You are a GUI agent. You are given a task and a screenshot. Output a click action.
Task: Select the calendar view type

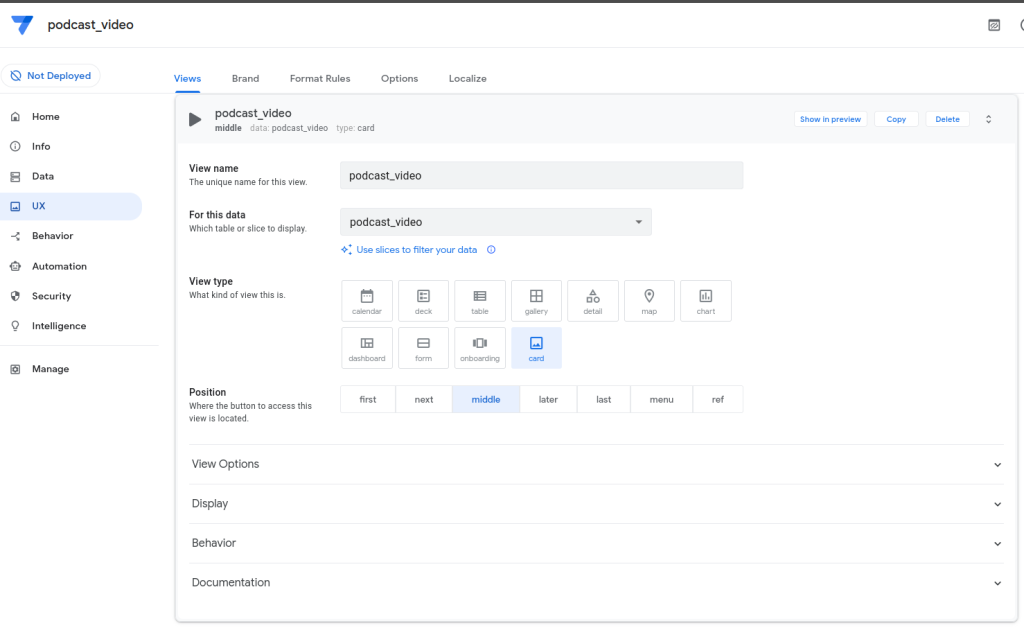[x=367, y=301]
